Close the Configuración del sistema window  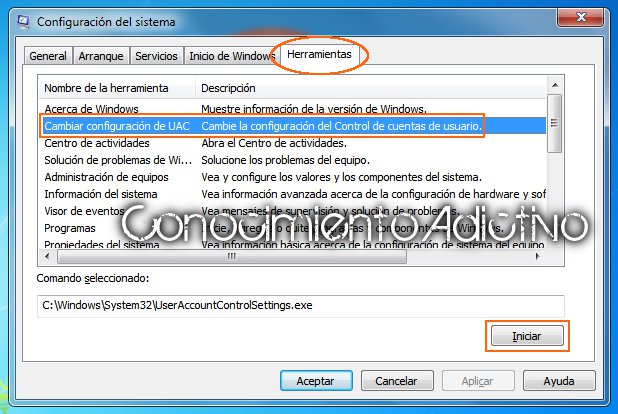point(580,17)
